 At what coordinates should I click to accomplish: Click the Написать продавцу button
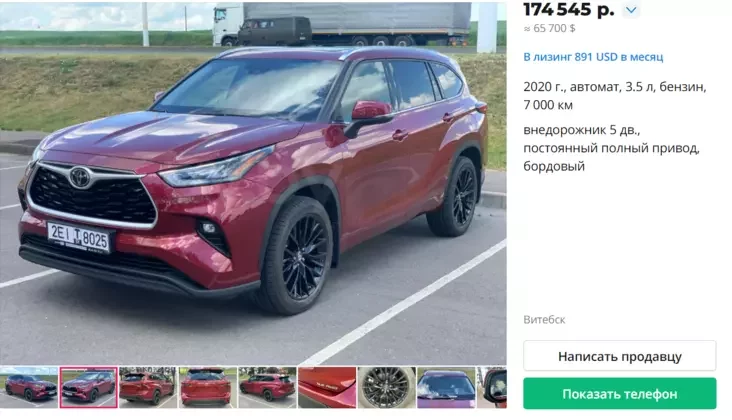click(619, 356)
